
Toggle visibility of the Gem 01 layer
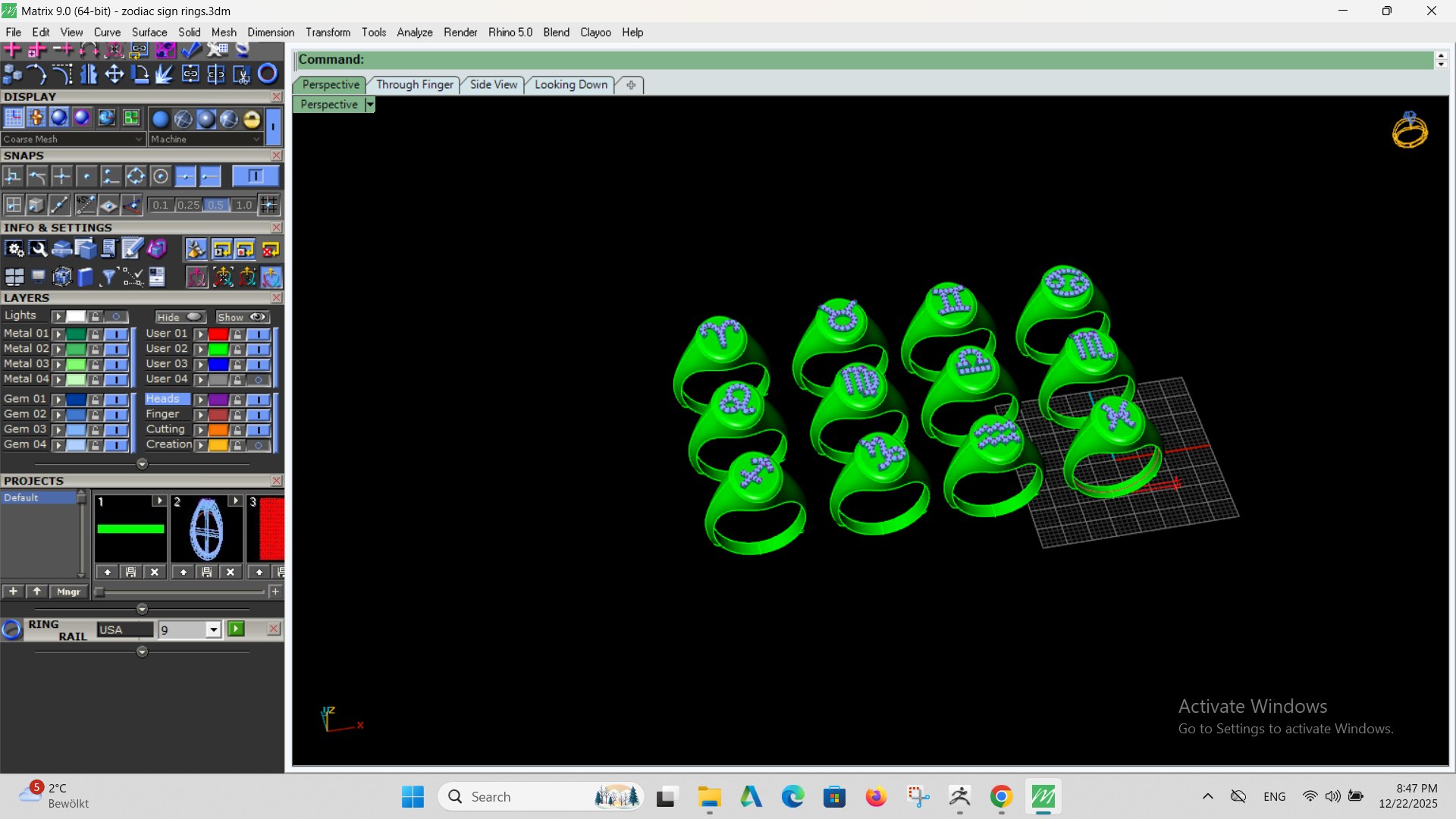pos(116,399)
